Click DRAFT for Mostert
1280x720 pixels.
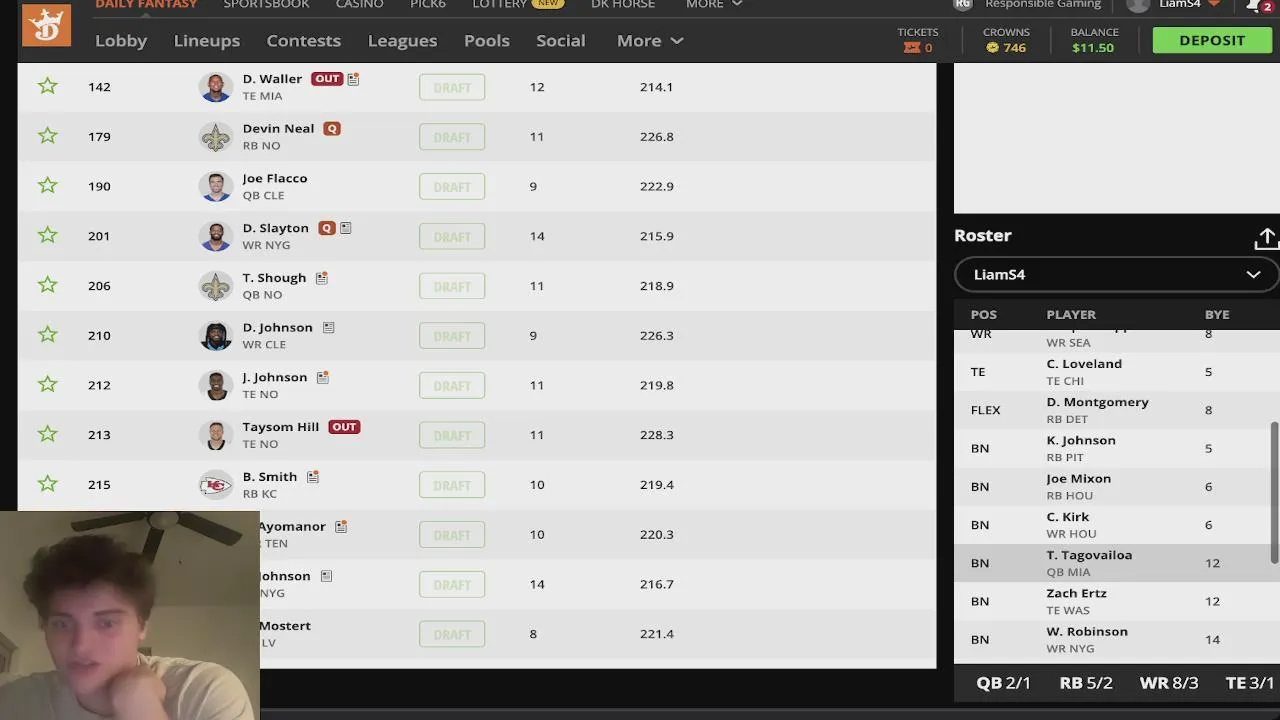[452, 634]
